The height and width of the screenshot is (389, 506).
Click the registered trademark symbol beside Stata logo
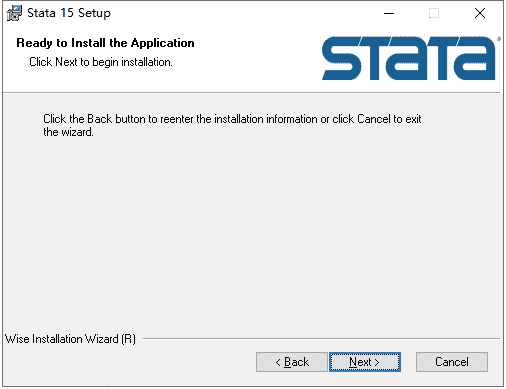[498, 39]
